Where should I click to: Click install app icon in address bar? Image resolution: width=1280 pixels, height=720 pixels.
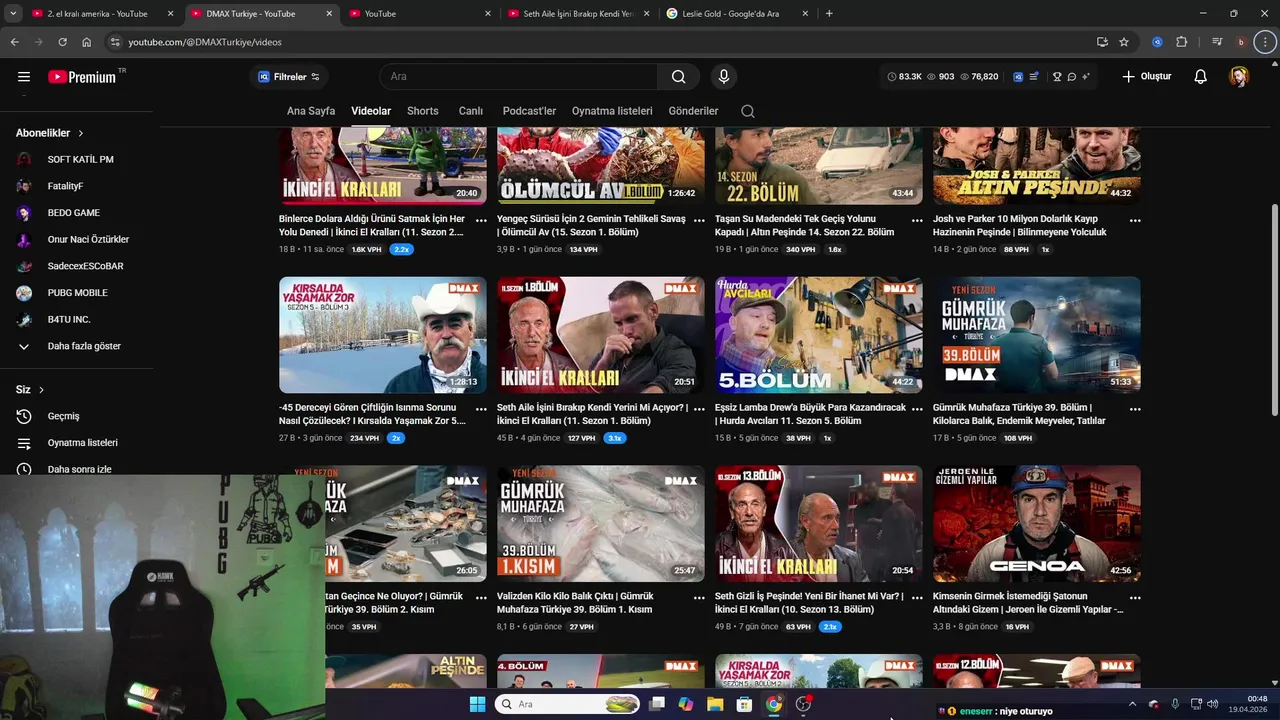point(1102,42)
